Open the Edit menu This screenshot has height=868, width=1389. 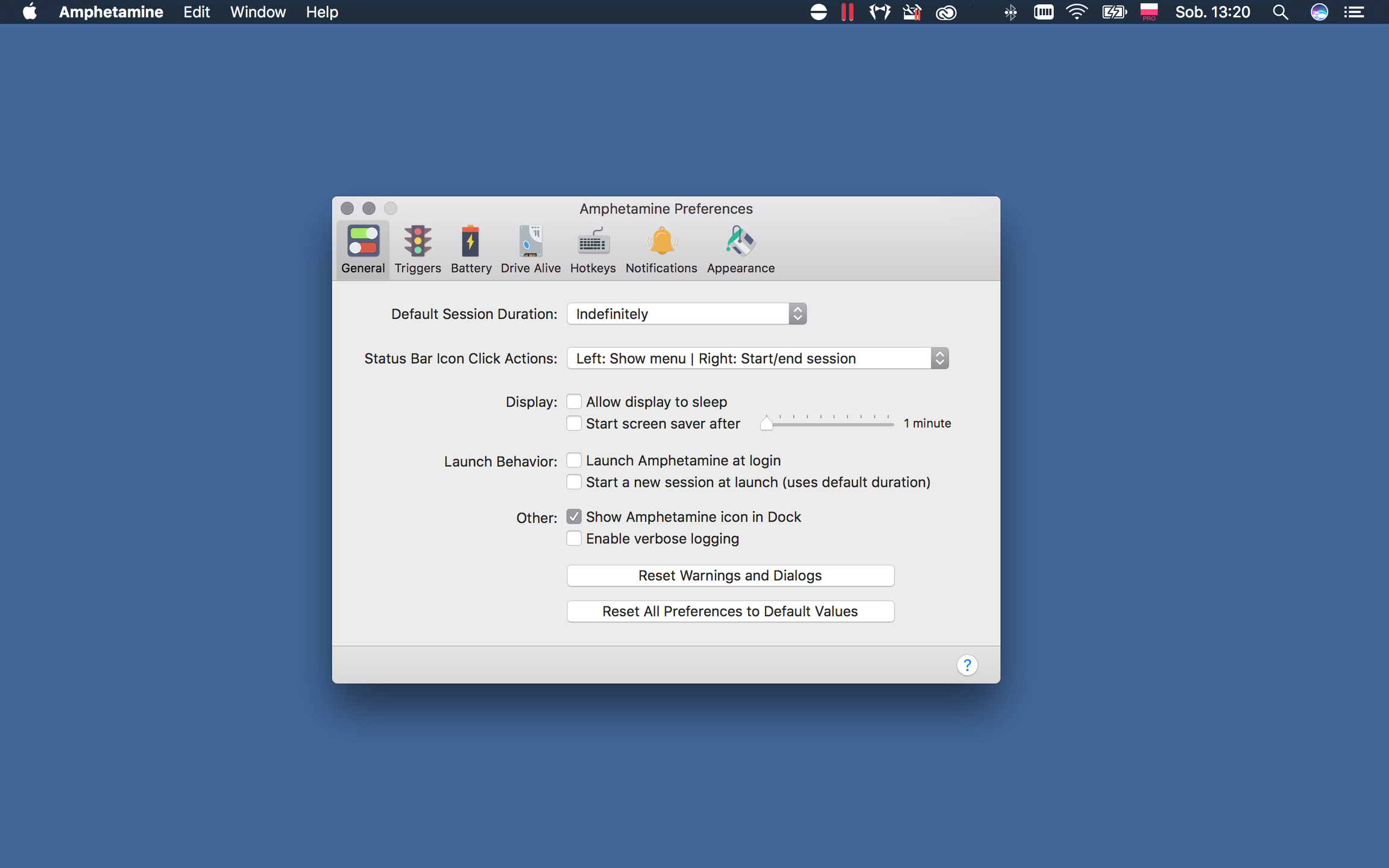coord(197,12)
